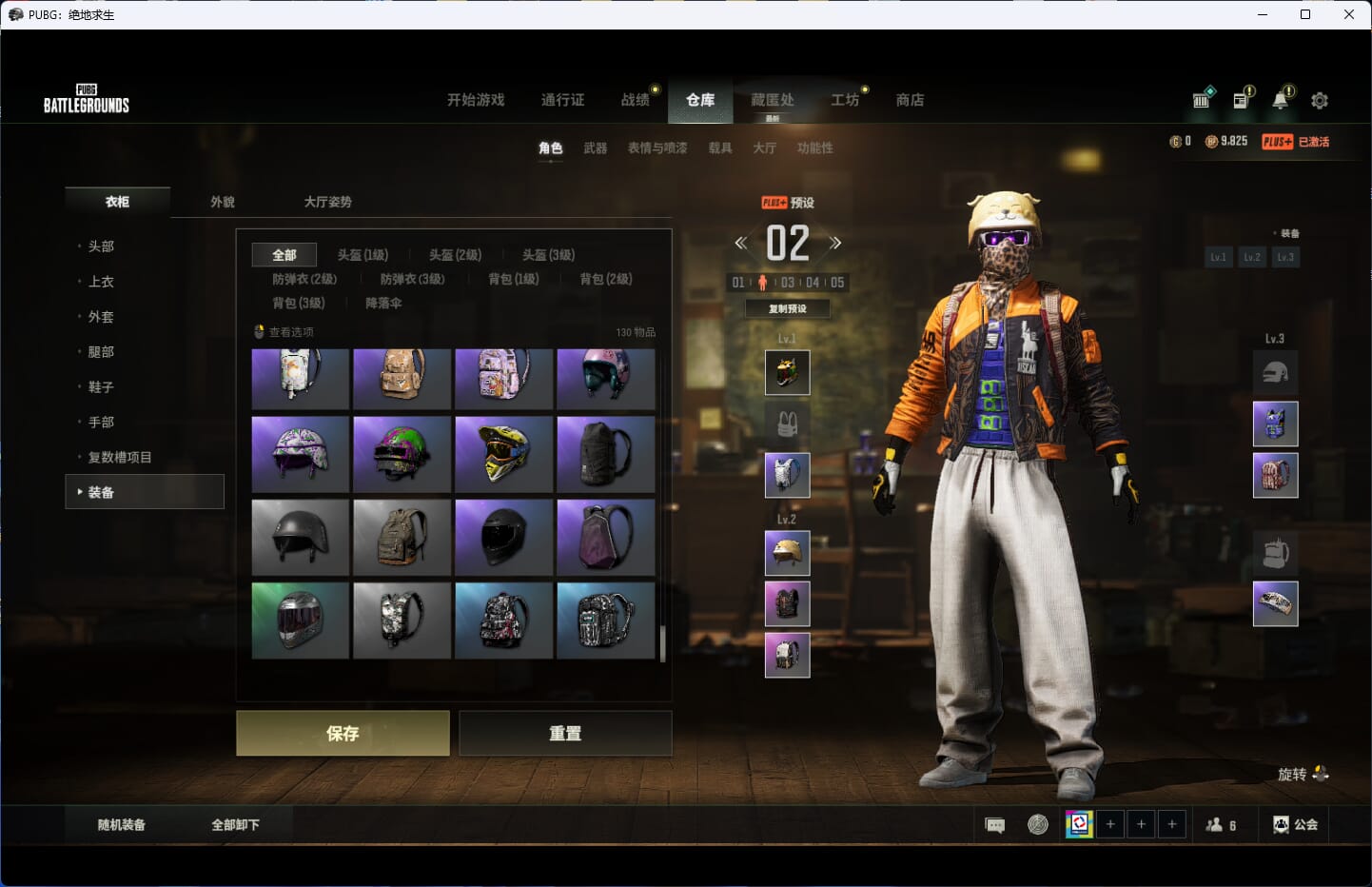Switch to the 武器 weapons sub-tab
The height and width of the screenshot is (887, 1372).
(596, 148)
